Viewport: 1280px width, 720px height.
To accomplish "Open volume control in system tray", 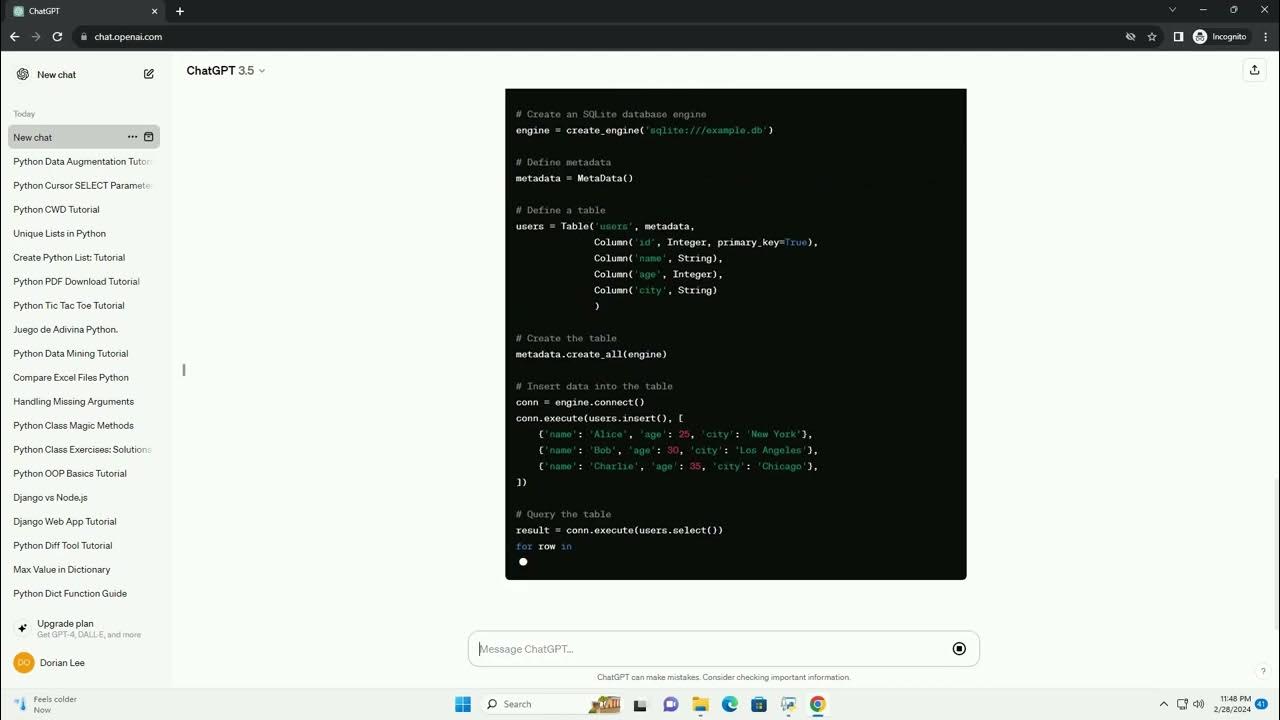I will click(1198, 704).
